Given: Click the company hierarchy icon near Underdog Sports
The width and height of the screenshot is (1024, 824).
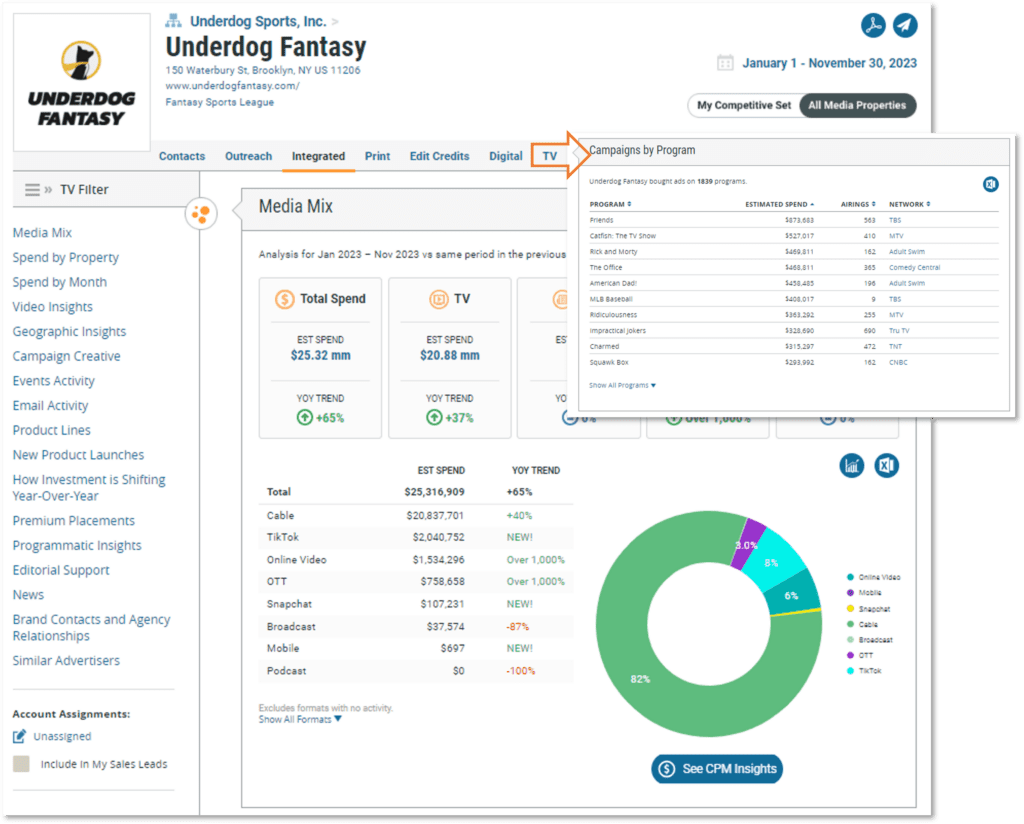Looking at the screenshot, I should [173, 21].
